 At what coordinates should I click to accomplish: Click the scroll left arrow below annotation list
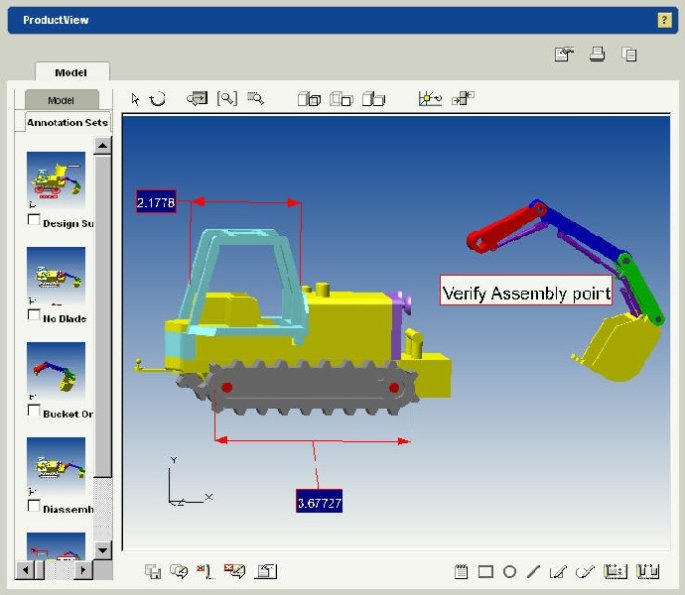(25, 570)
